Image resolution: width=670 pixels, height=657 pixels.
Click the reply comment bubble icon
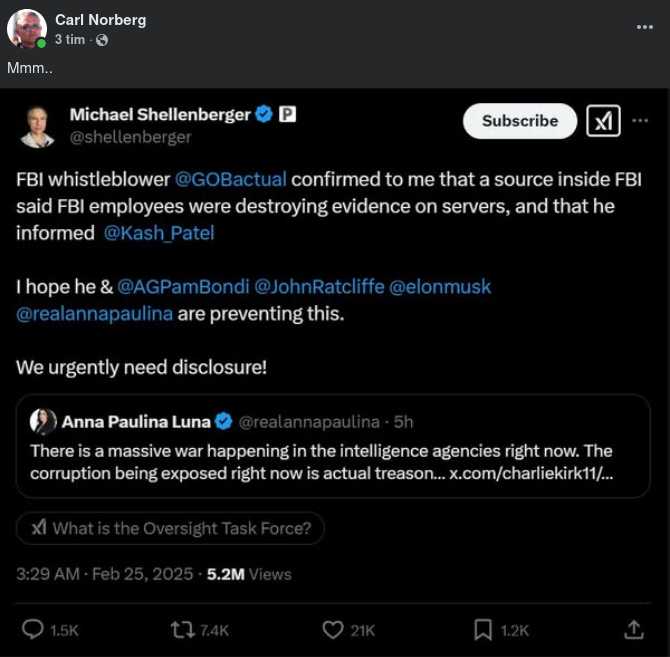tap(33, 629)
